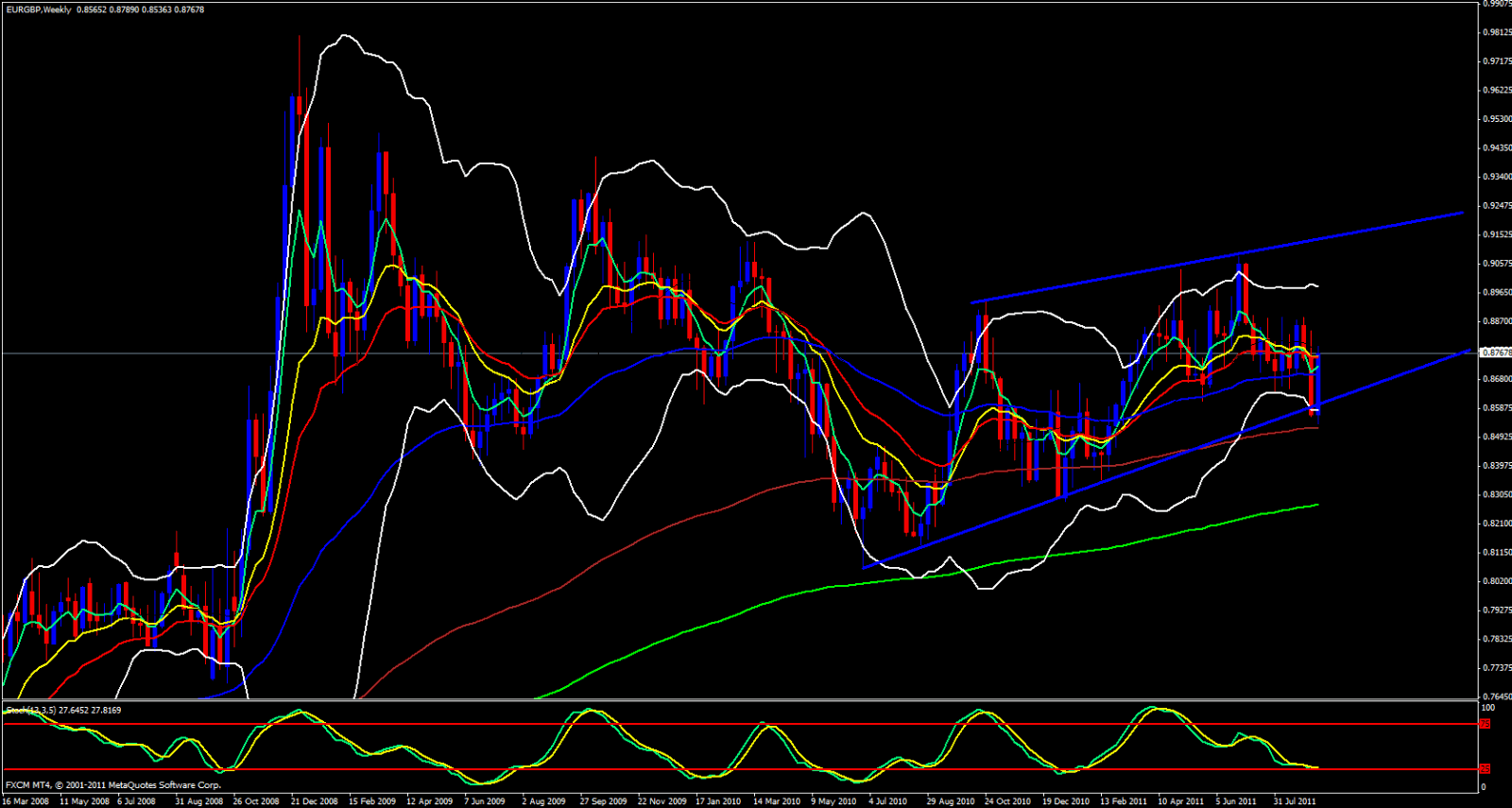
Task: Click the 29 Aug 2010 date label
Action: (950, 801)
